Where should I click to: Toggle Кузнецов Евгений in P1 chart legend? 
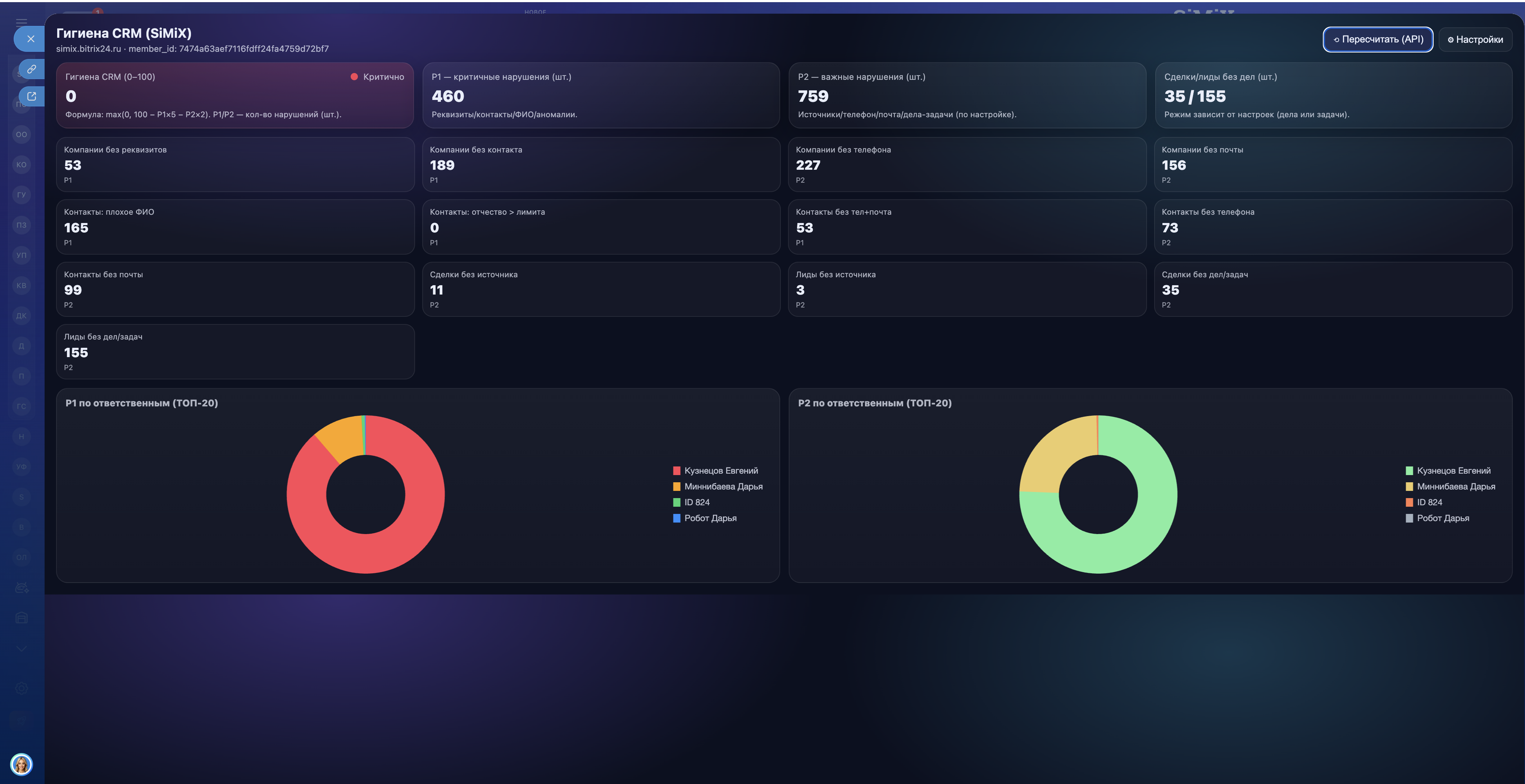(720, 471)
